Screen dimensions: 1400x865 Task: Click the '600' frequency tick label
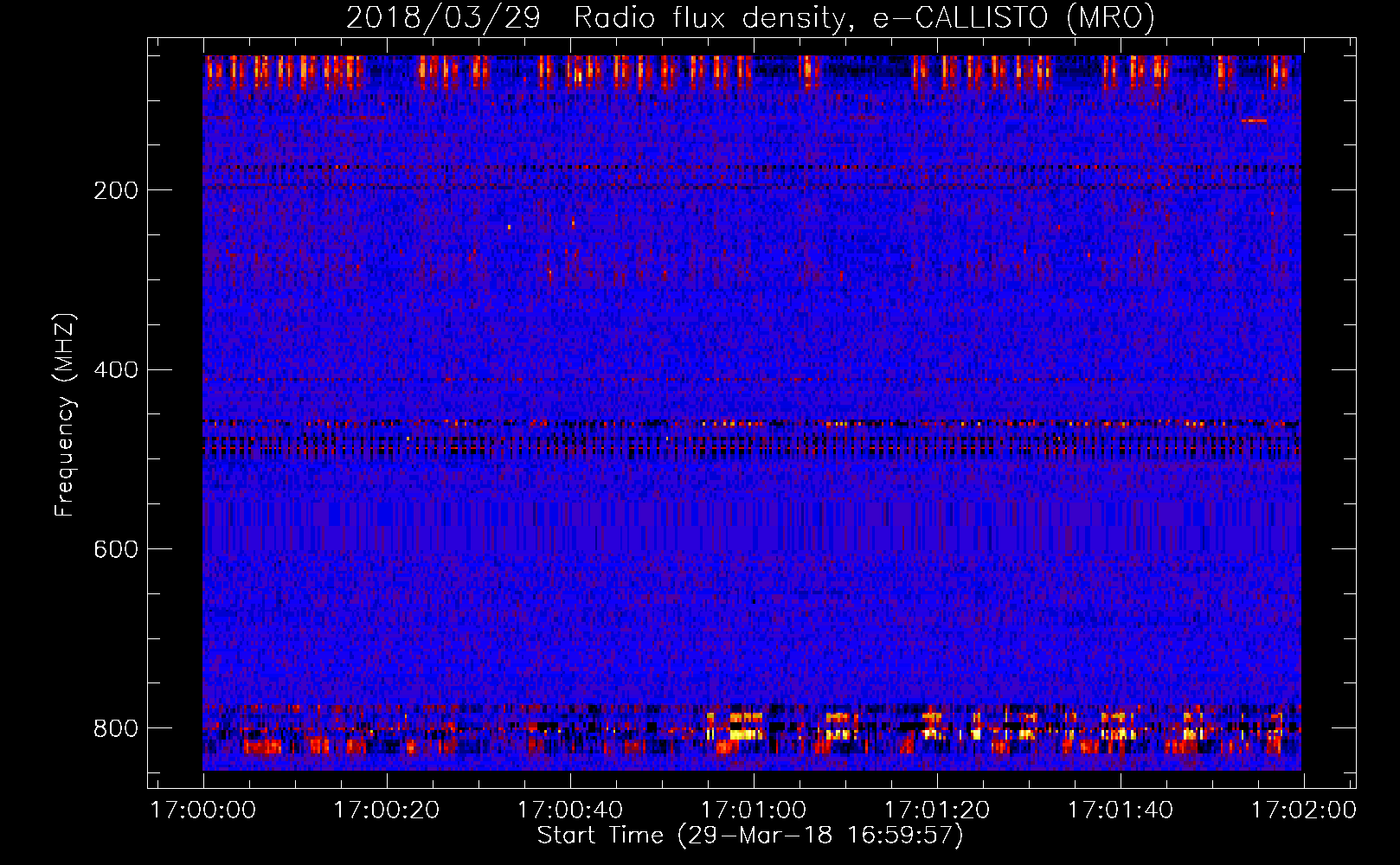point(115,550)
